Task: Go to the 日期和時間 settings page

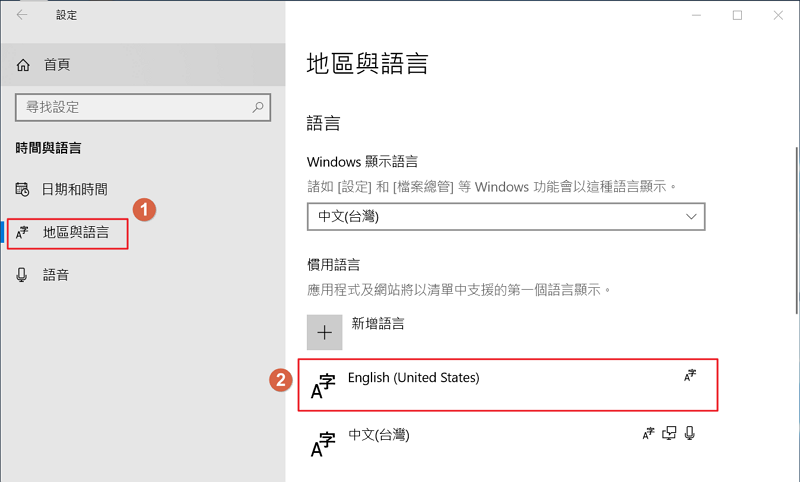Action: 75,189
